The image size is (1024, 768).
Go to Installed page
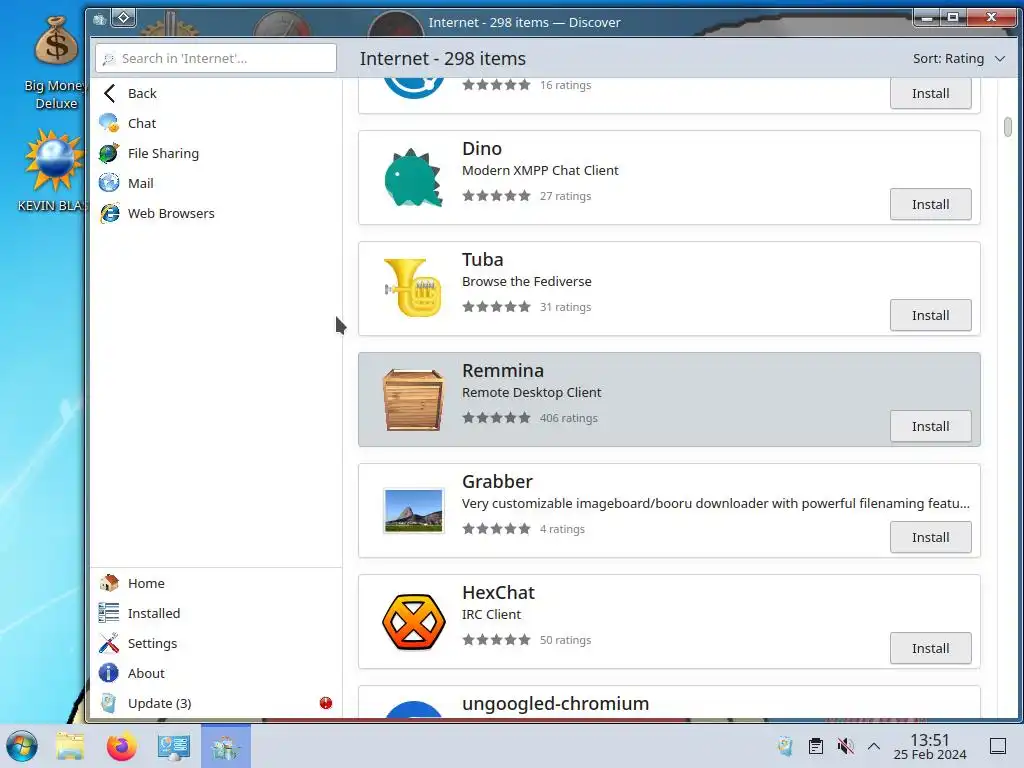tap(216, 613)
